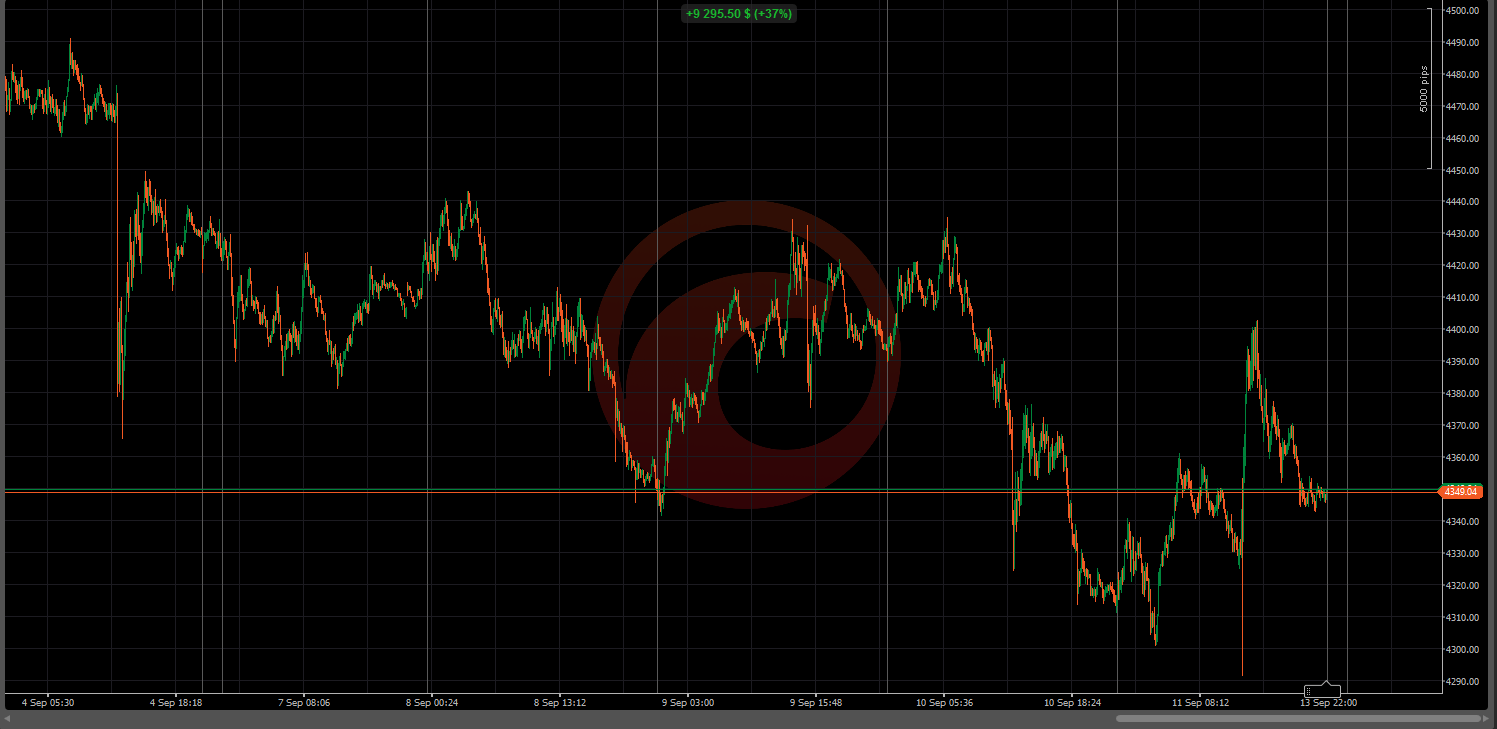This screenshot has height=729, width=1497.
Task: Click the 9 Sep 03:00 time label
Action: pos(688,703)
